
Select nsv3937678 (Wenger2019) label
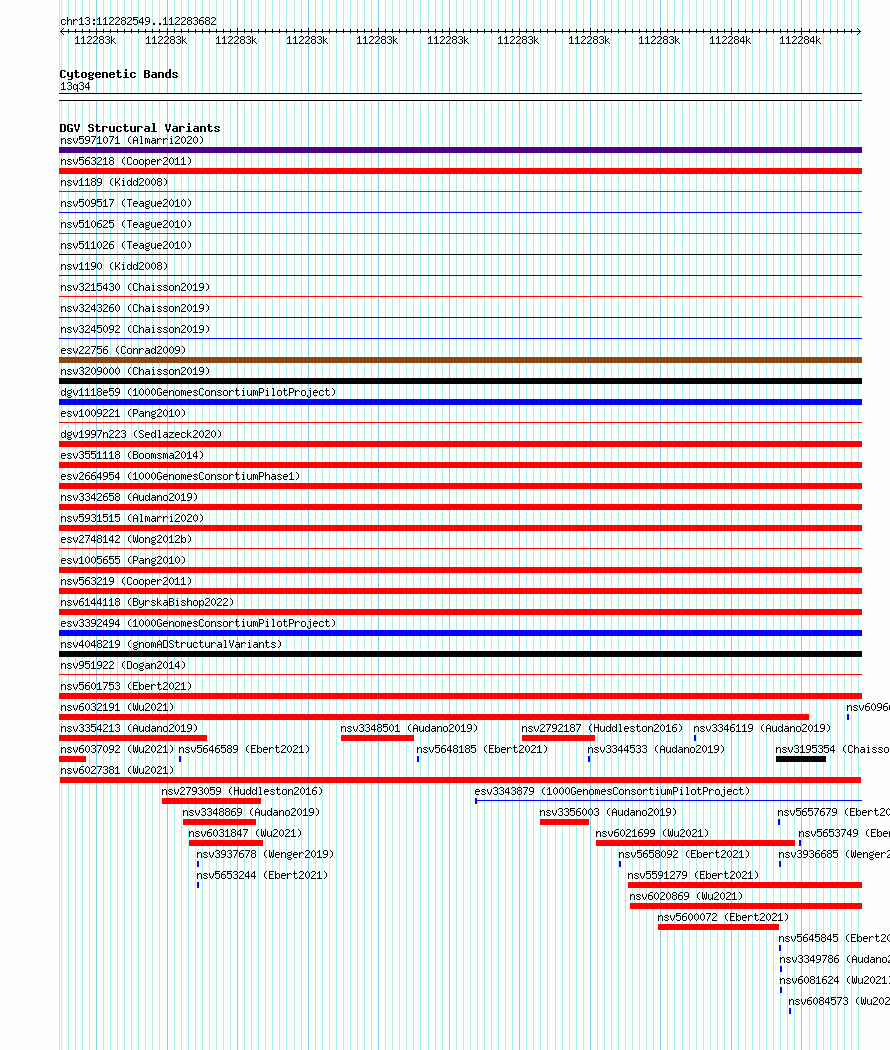pyautogui.click(x=265, y=854)
